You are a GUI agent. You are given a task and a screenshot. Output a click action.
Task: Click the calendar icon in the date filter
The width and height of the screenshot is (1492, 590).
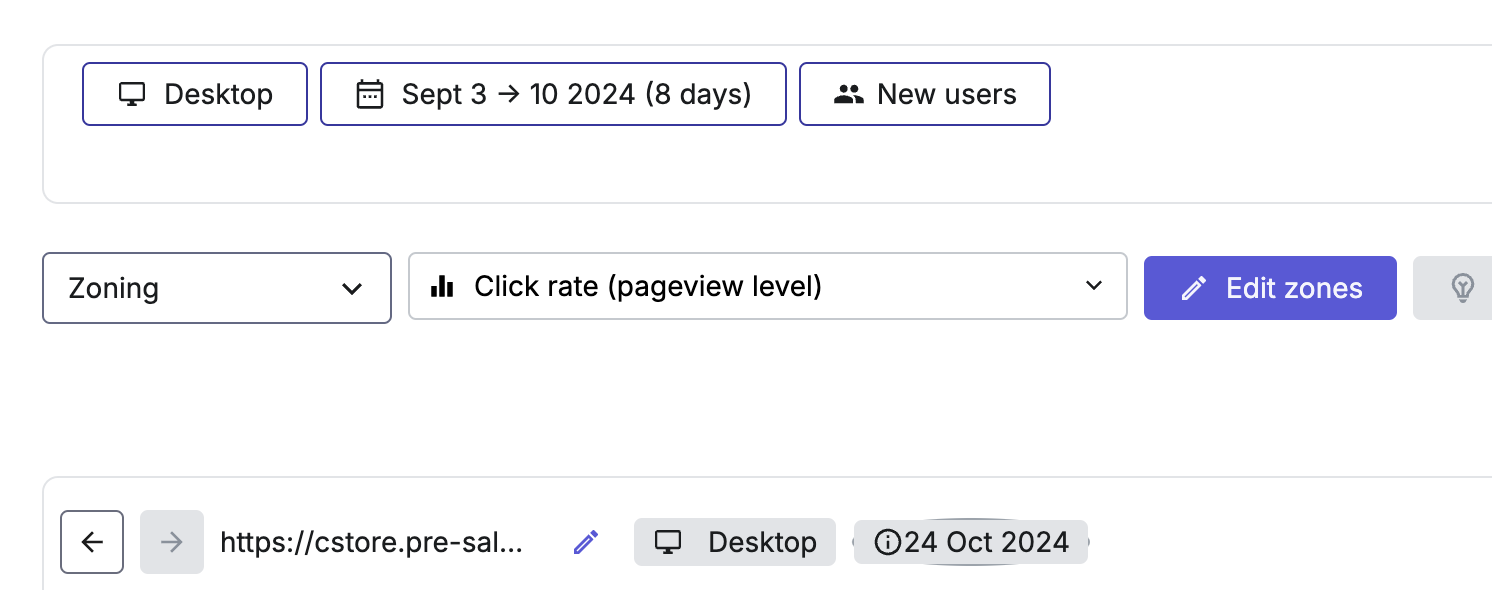pyautogui.click(x=370, y=94)
